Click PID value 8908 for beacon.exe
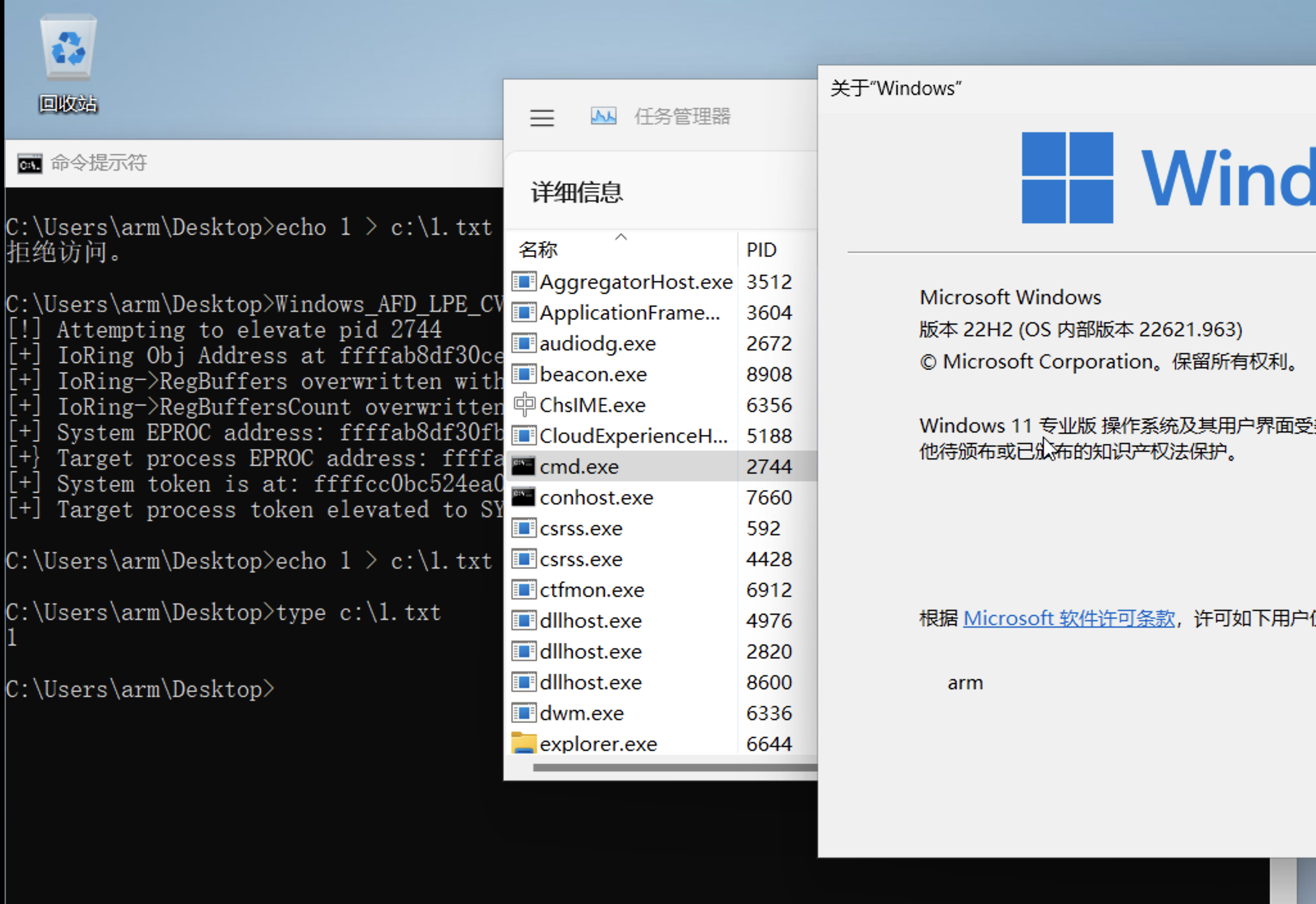Image resolution: width=1316 pixels, height=904 pixels. click(x=768, y=374)
